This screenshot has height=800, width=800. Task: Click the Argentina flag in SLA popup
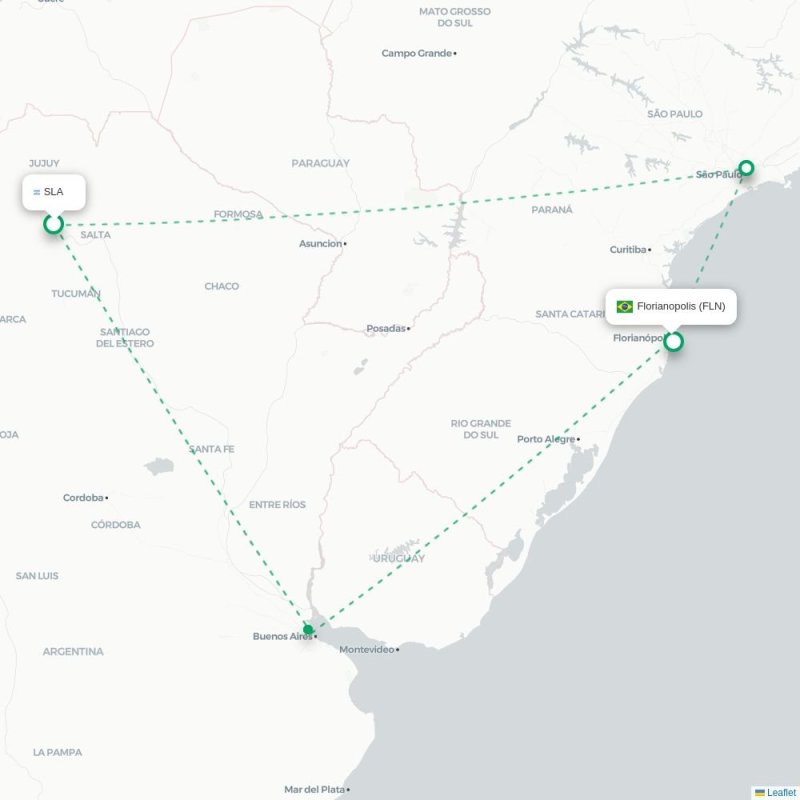[37, 192]
